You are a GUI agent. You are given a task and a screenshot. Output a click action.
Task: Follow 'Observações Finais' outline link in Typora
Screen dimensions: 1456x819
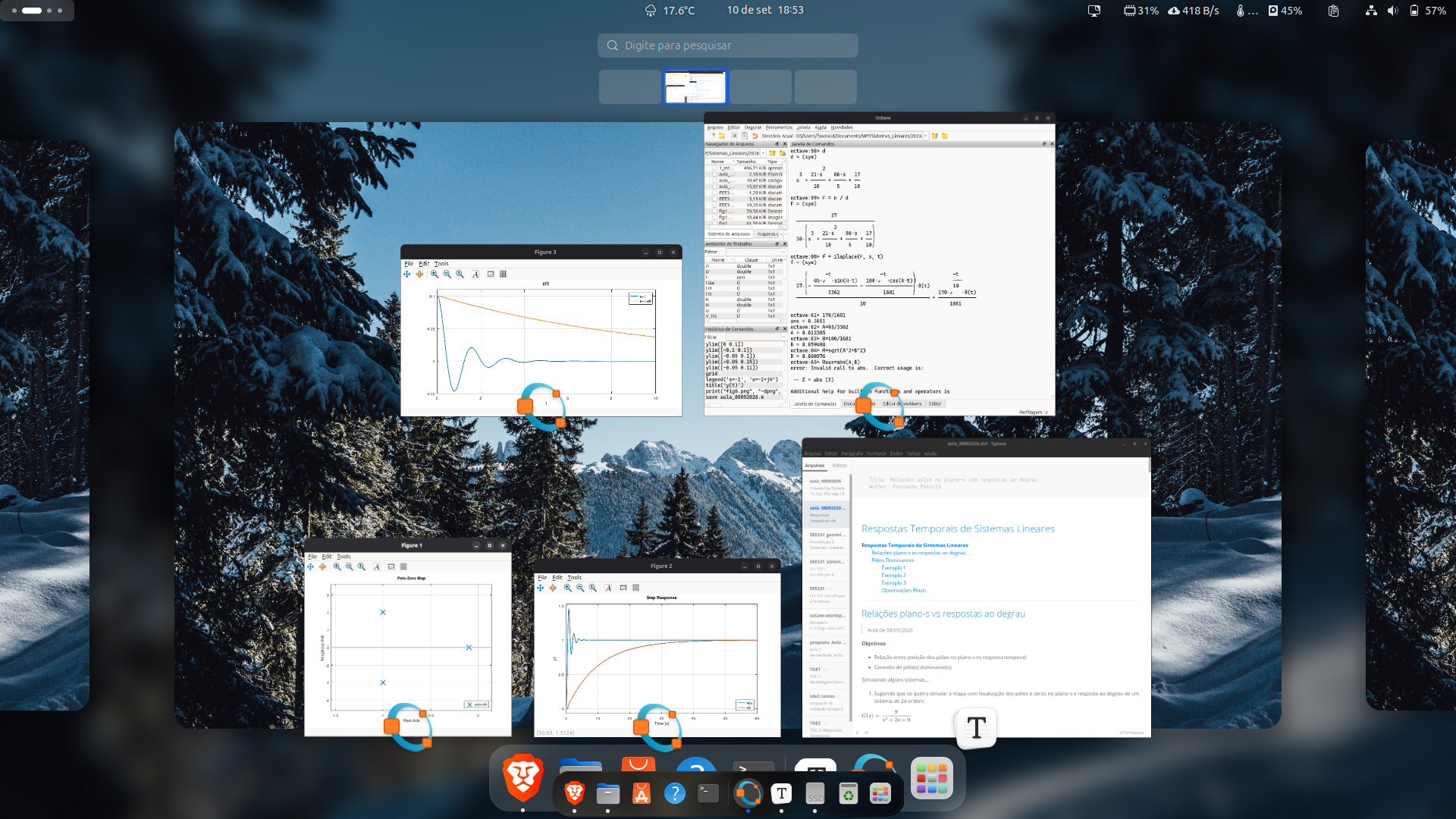[x=904, y=591]
